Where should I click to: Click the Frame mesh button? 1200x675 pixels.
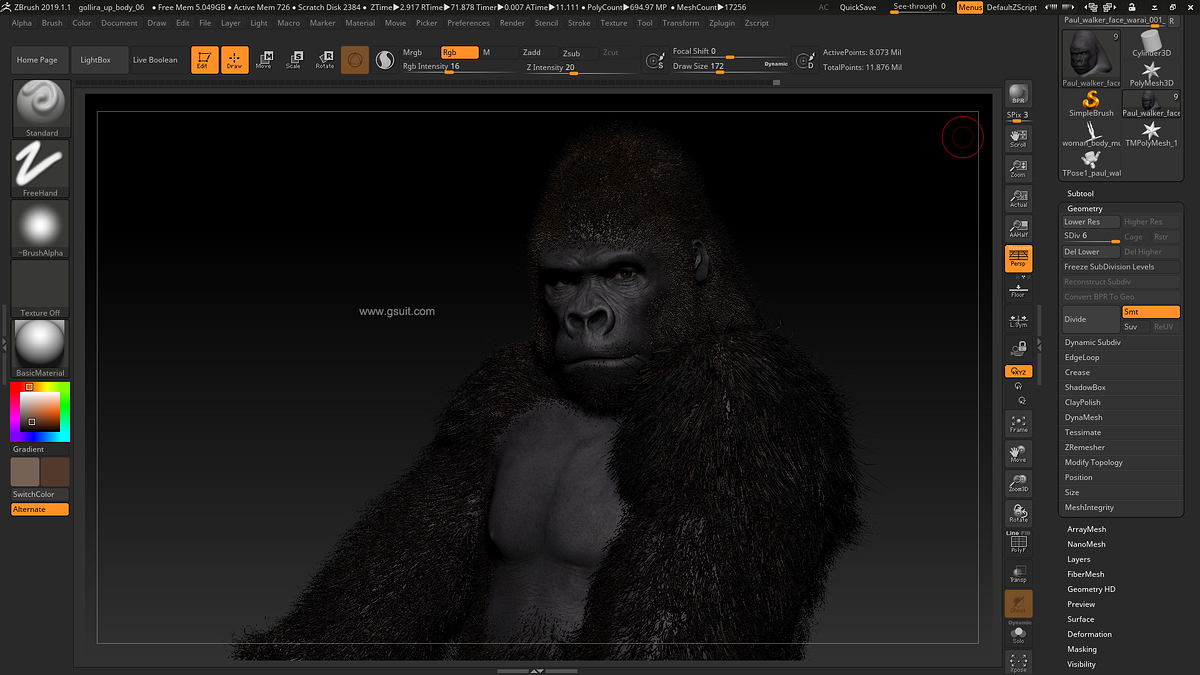pyautogui.click(x=1018, y=423)
